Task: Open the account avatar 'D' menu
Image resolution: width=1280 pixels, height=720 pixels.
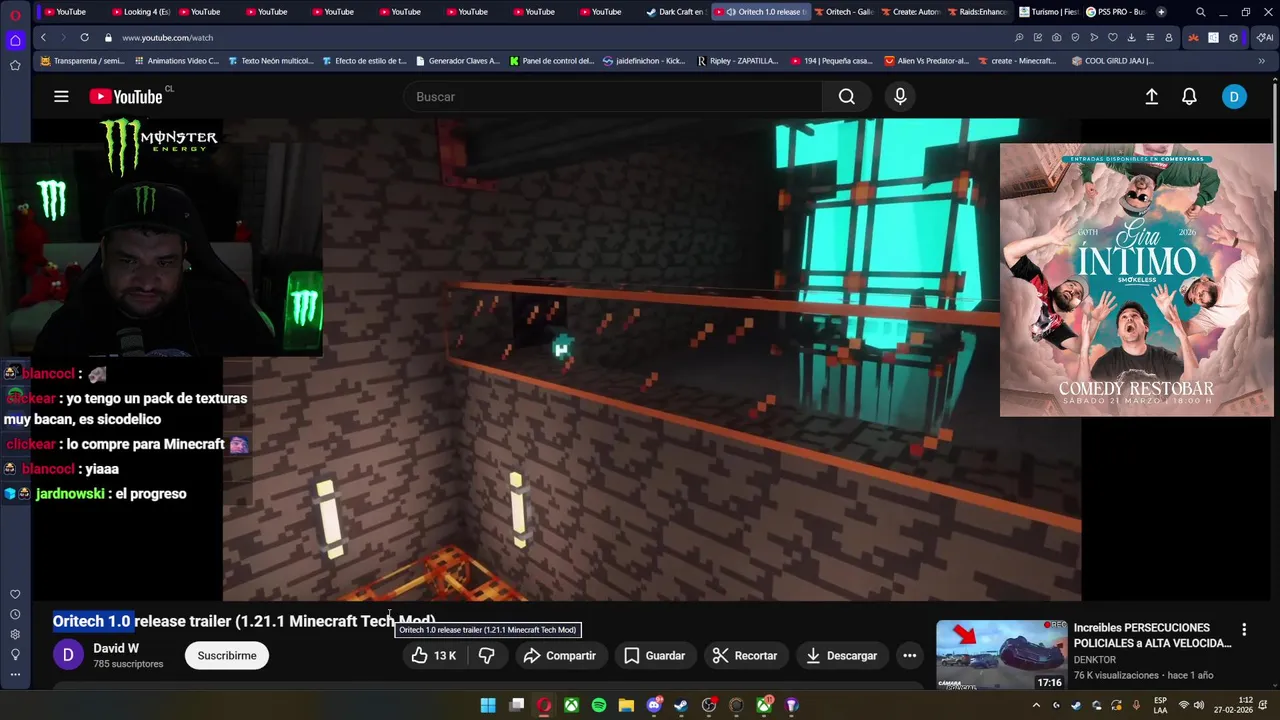Action: coord(1234,97)
